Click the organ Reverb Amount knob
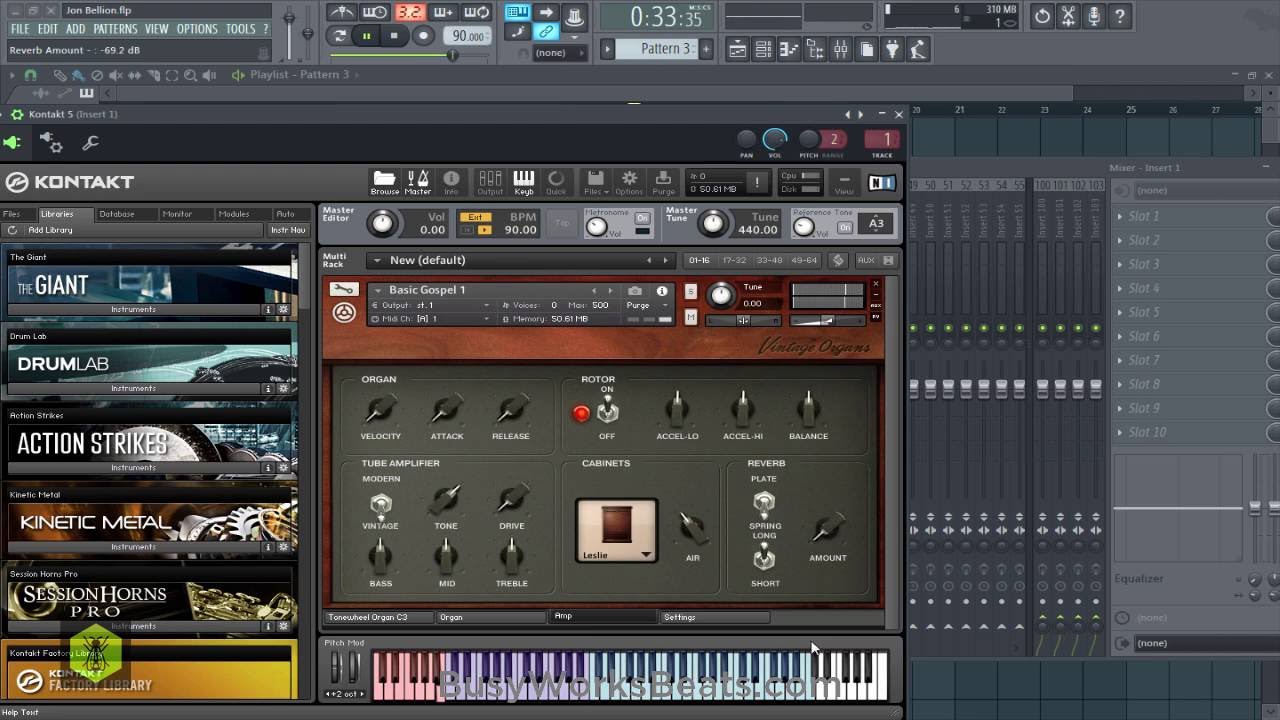Viewport: 1280px width, 720px height. point(828,527)
